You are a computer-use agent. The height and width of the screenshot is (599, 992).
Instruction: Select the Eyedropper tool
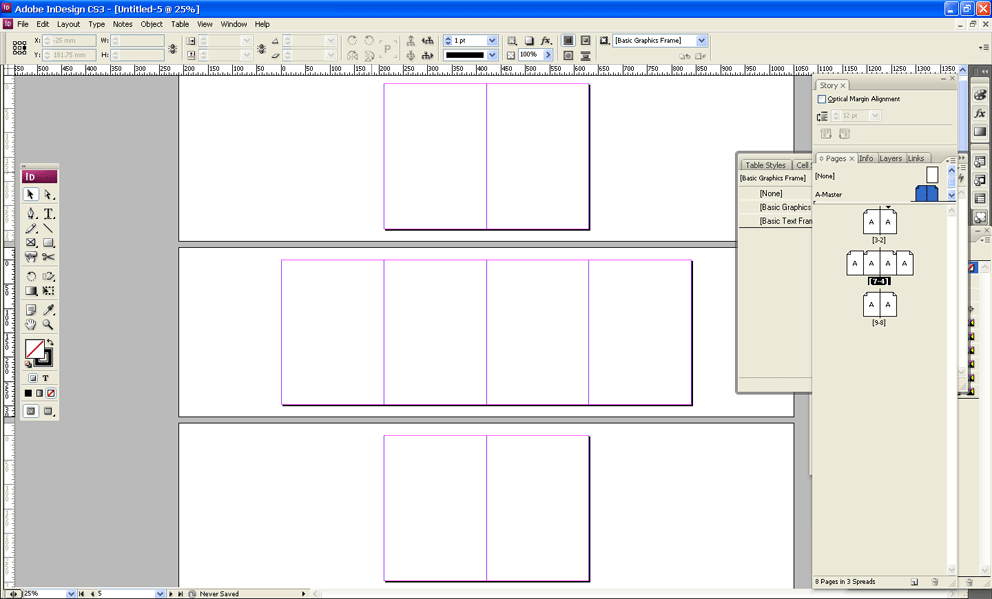click(x=48, y=310)
